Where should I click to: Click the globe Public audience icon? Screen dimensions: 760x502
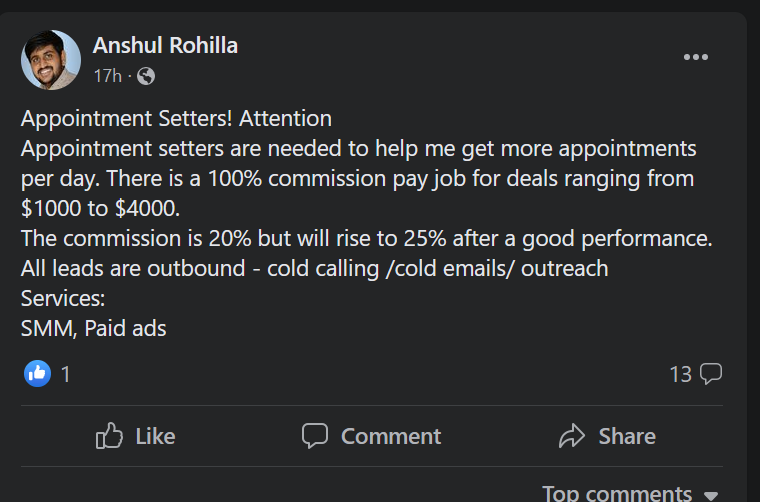coord(146,75)
